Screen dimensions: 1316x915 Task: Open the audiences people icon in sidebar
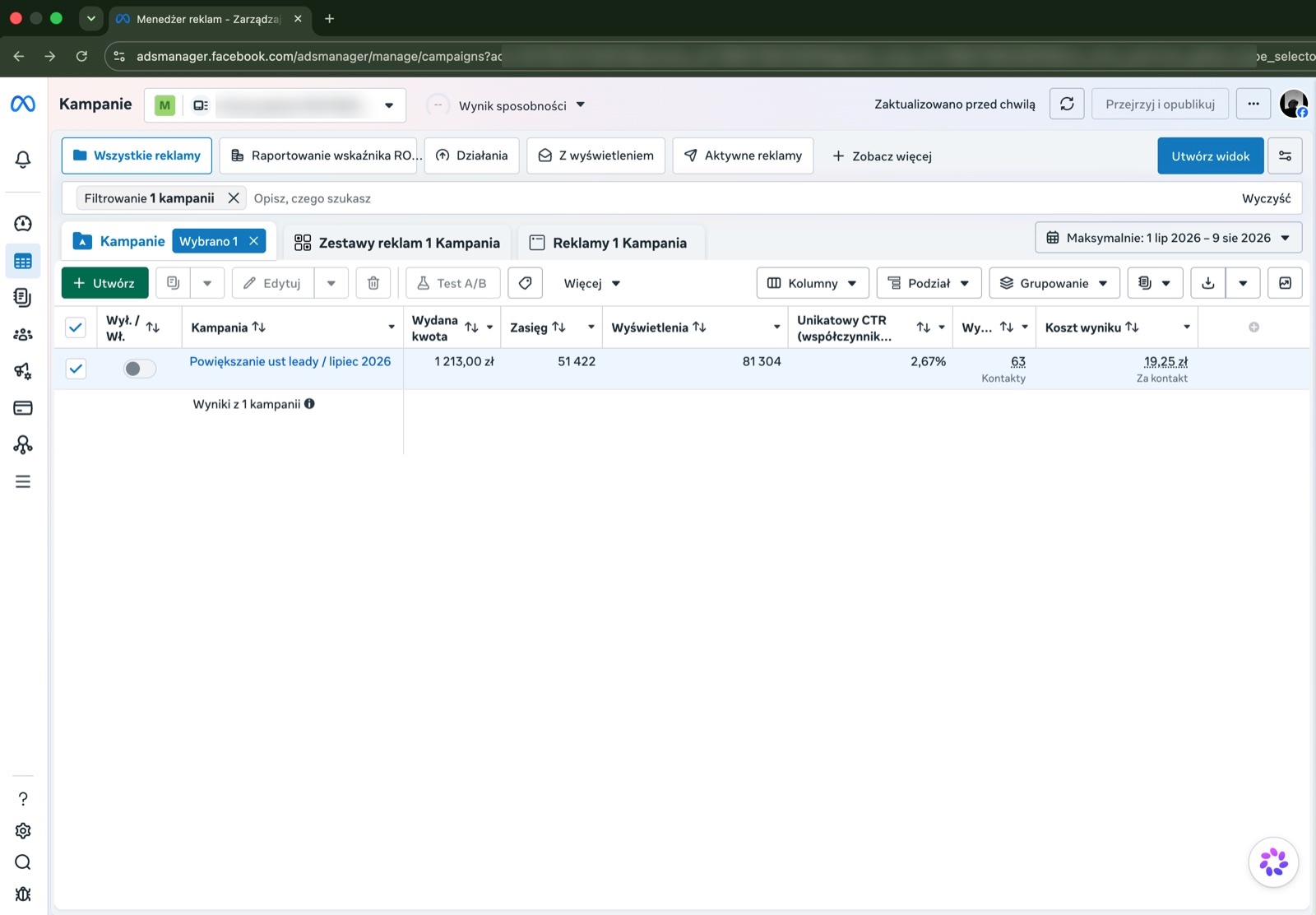tap(23, 334)
